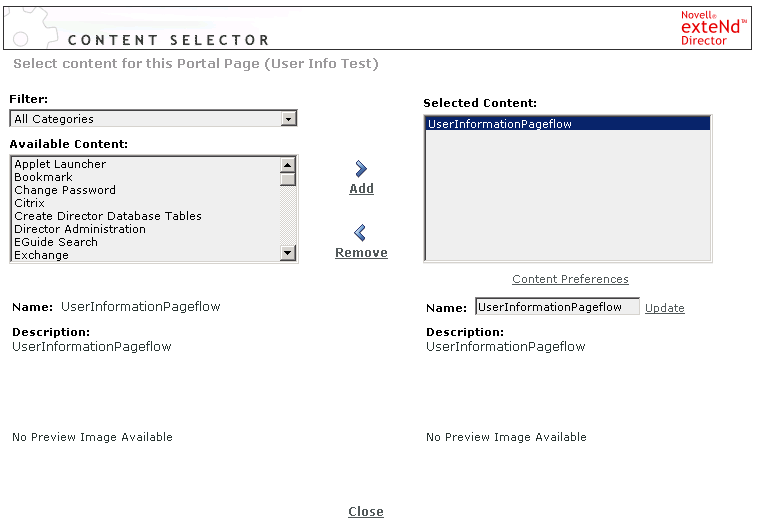Select Create Director Database Tables item
Viewport: 757px width, 531px height.
click(108, 216)
